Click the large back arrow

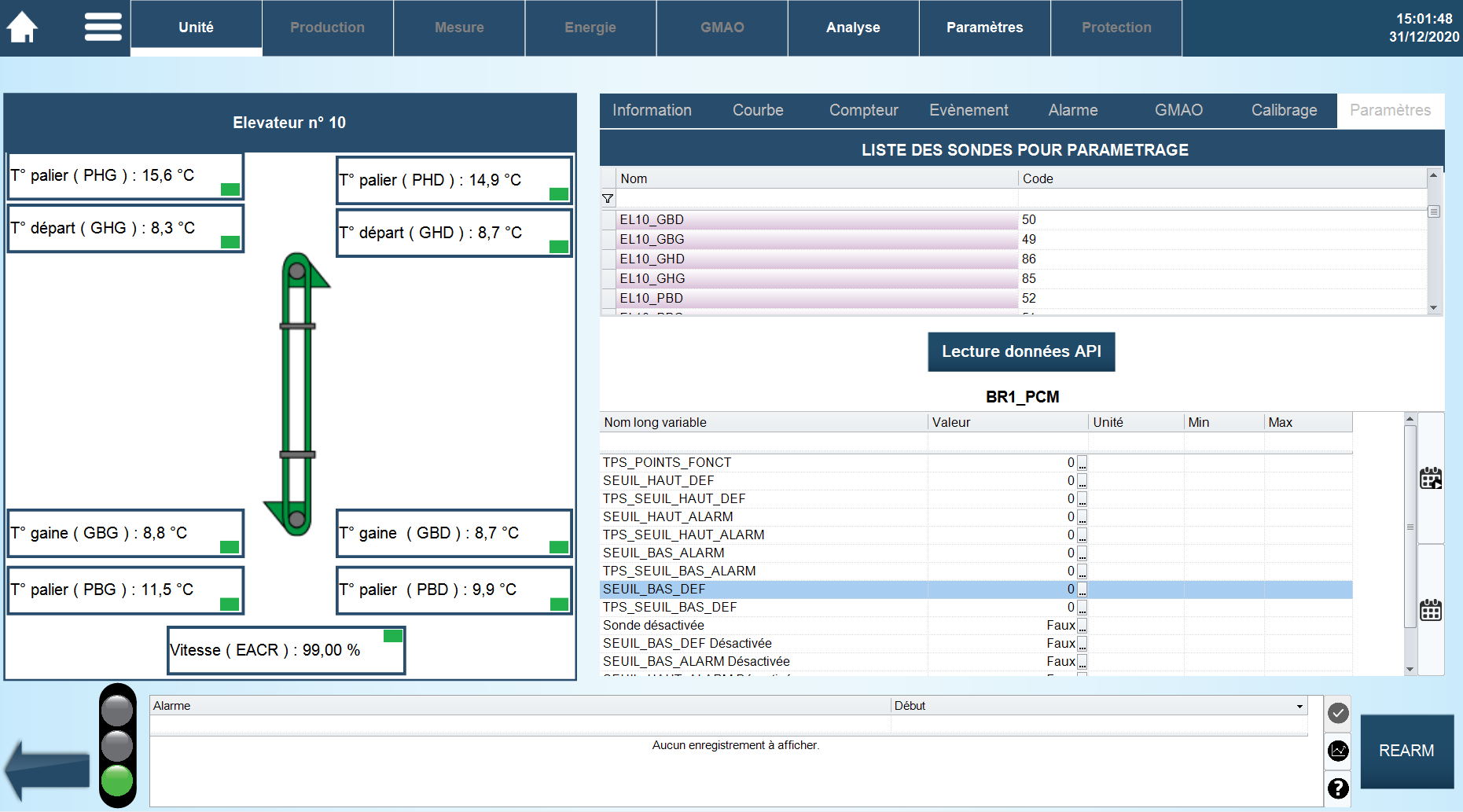click(x=47, y=770)
